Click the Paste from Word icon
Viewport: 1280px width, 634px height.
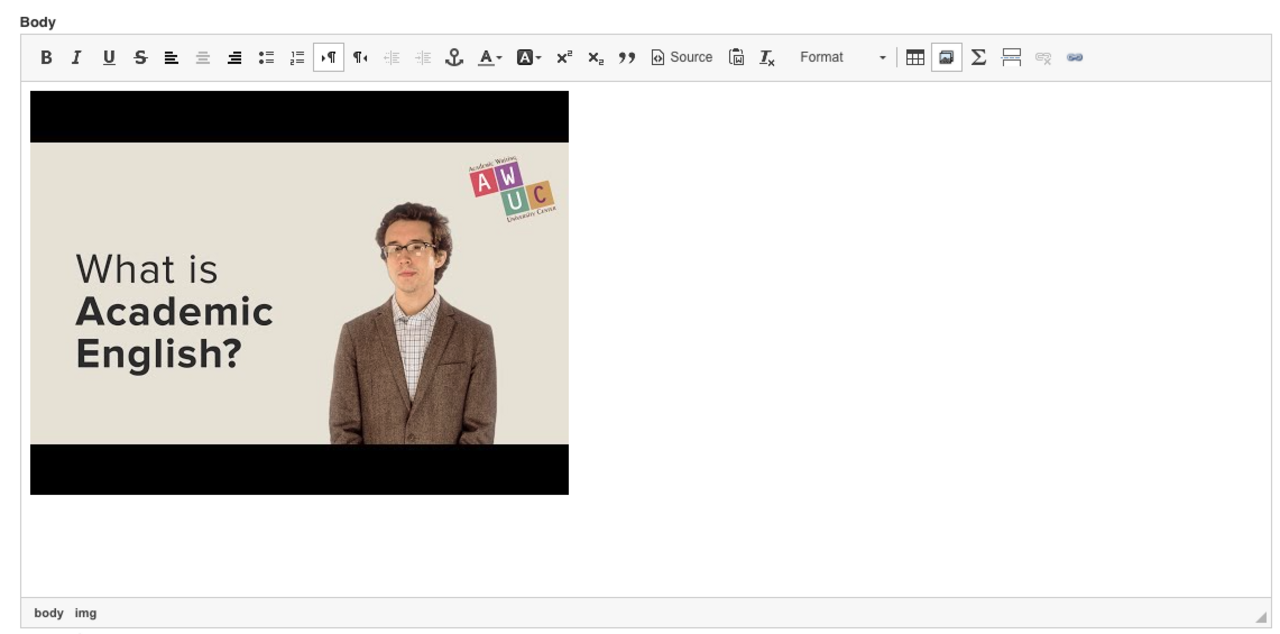tap(736, 58)
